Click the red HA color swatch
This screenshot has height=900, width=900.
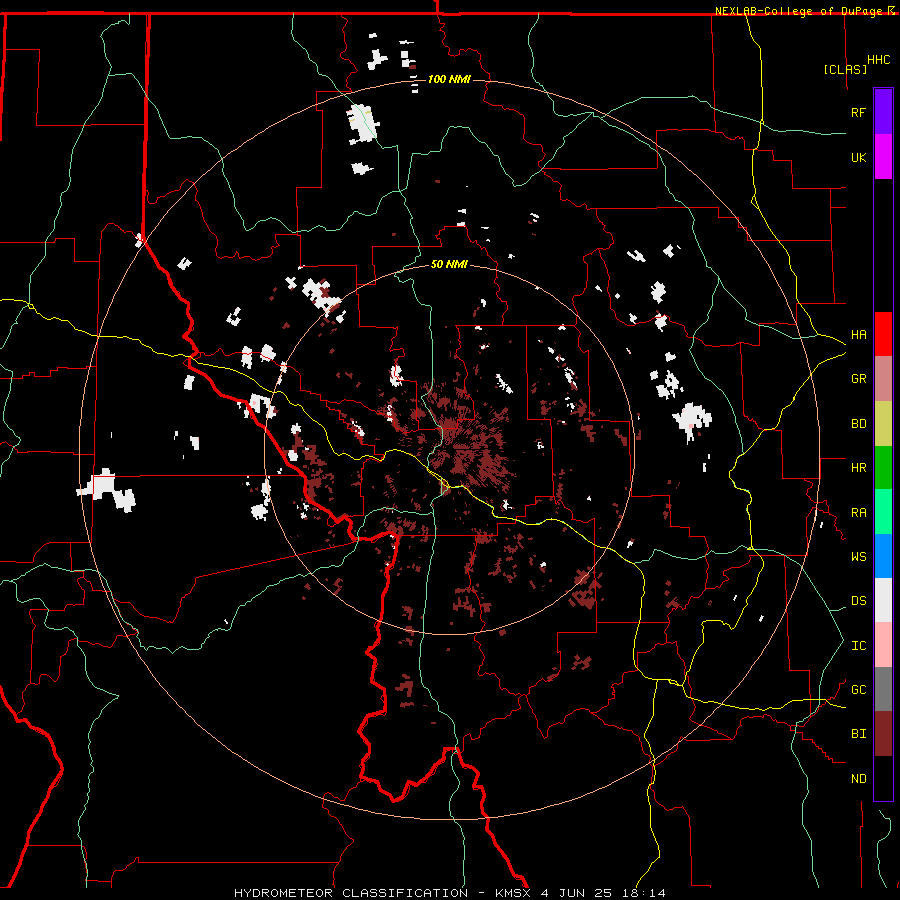pyautogui.click(x=883, y=334)
